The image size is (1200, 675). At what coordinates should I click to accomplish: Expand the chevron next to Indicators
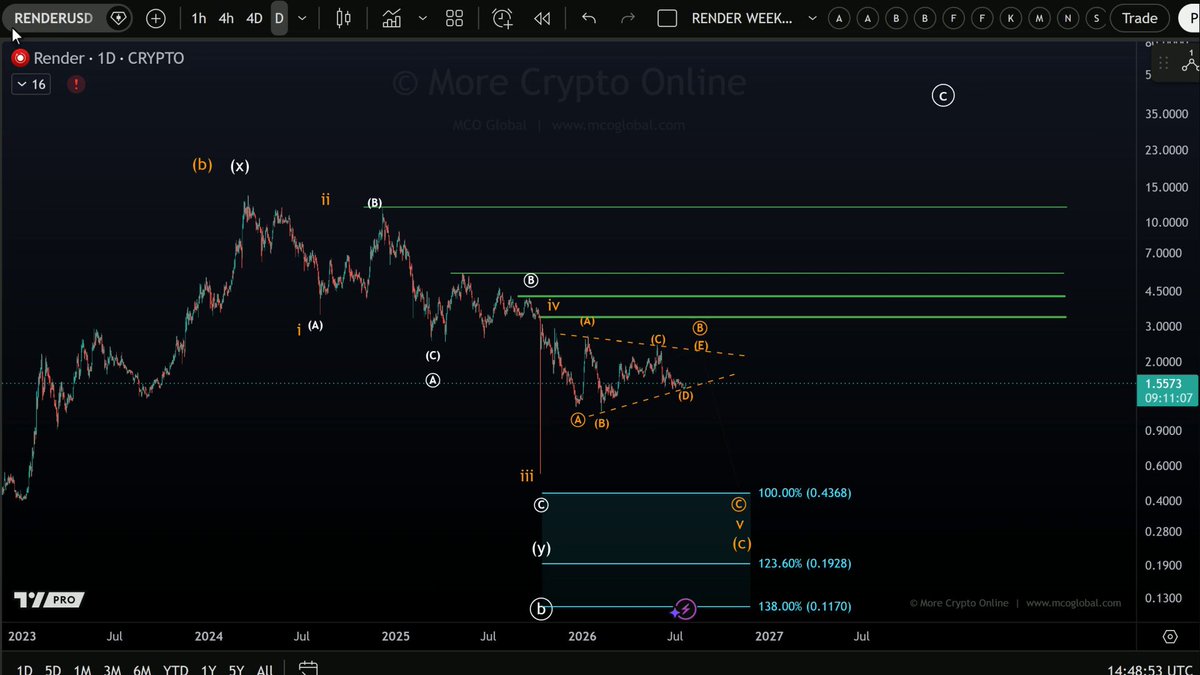coord(423,18)
